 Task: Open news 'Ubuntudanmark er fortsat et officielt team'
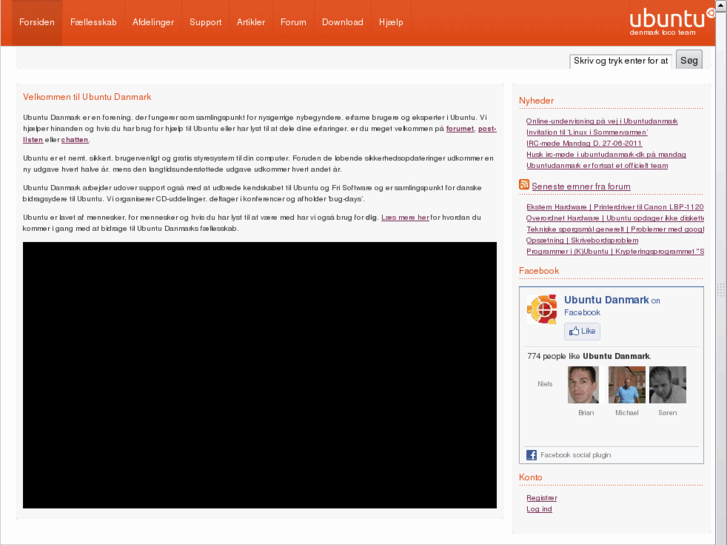tap(597, 166)
